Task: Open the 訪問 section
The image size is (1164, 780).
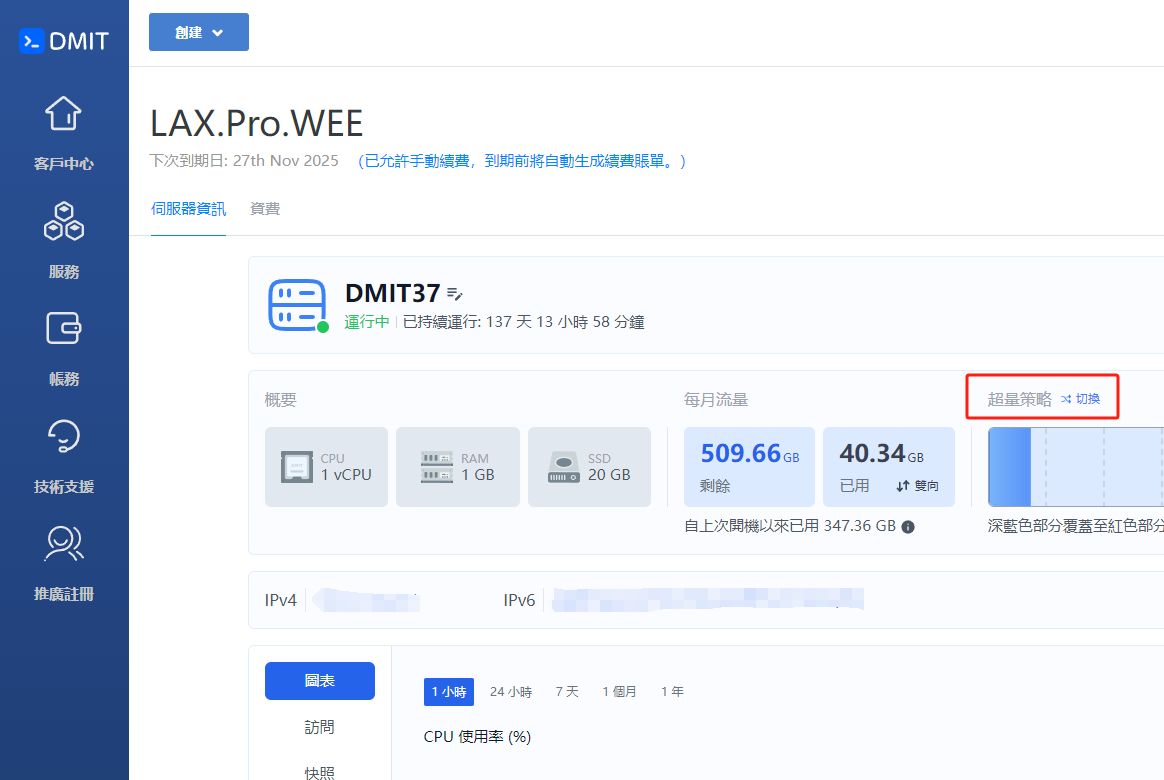Action: (x=320, y=728)
